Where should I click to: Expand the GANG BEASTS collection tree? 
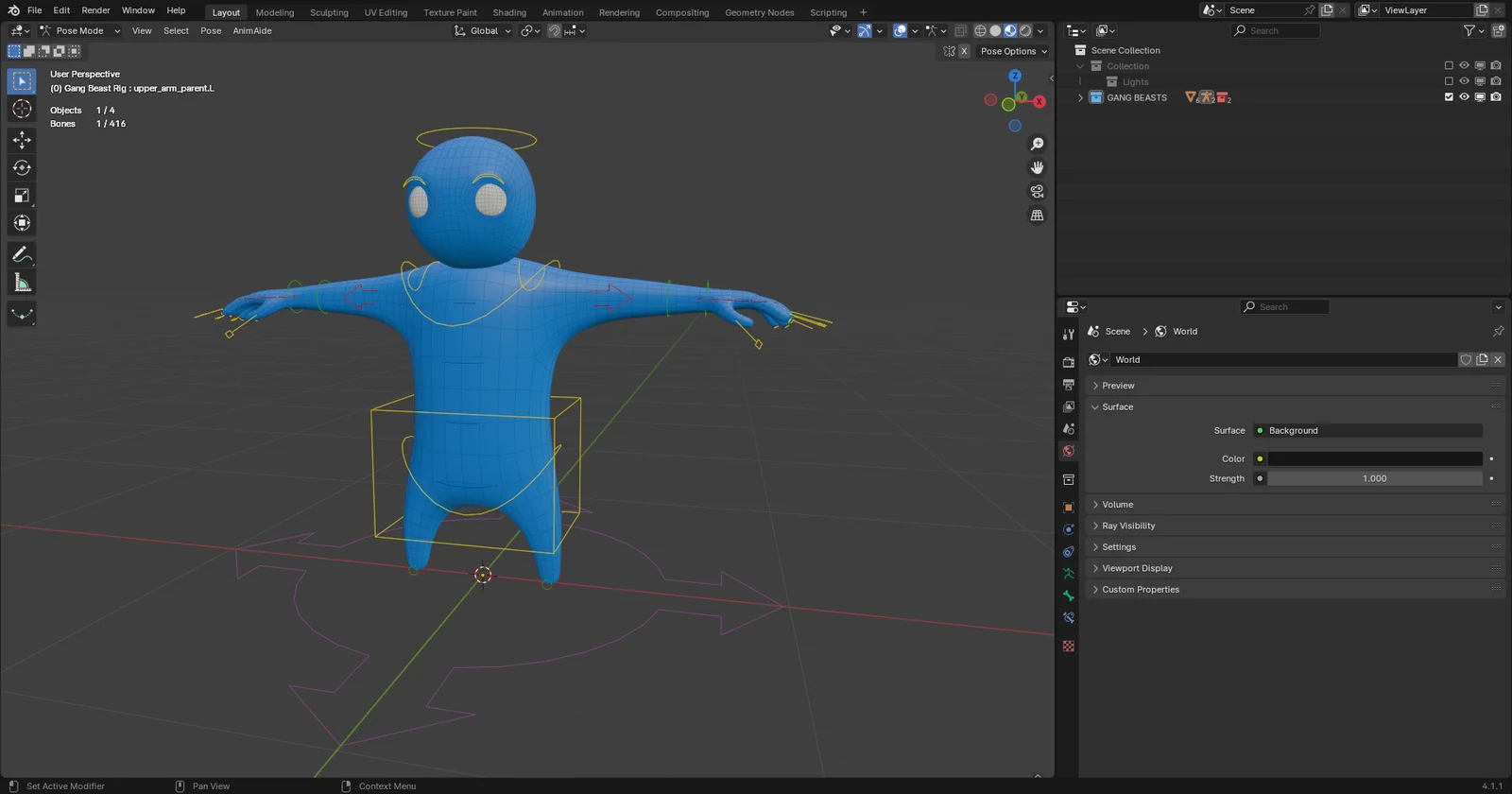(1080, 97)
